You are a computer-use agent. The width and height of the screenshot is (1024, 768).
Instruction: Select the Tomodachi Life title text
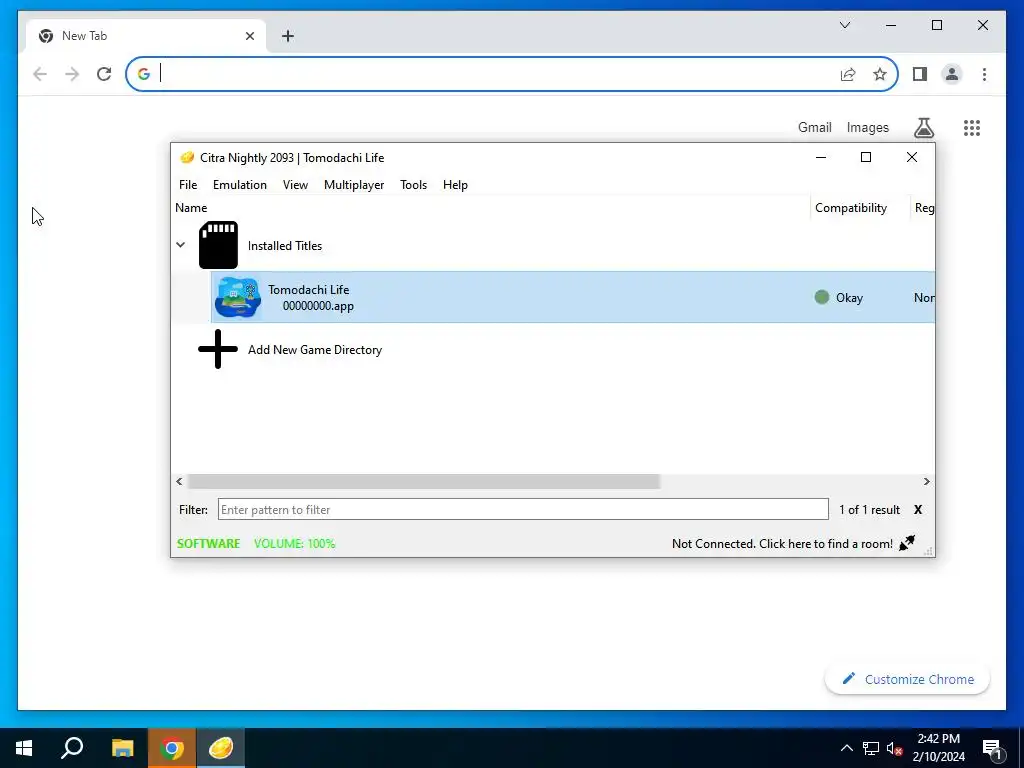pyautogui.click(x=308, y=289)
